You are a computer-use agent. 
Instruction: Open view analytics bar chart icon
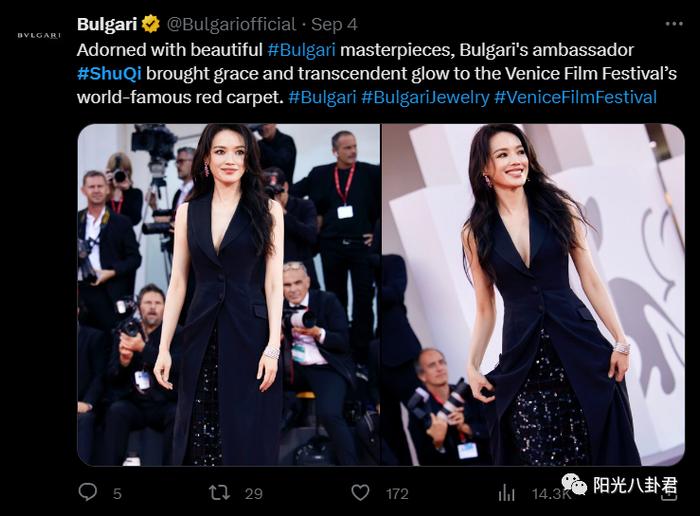pos(506,494)
